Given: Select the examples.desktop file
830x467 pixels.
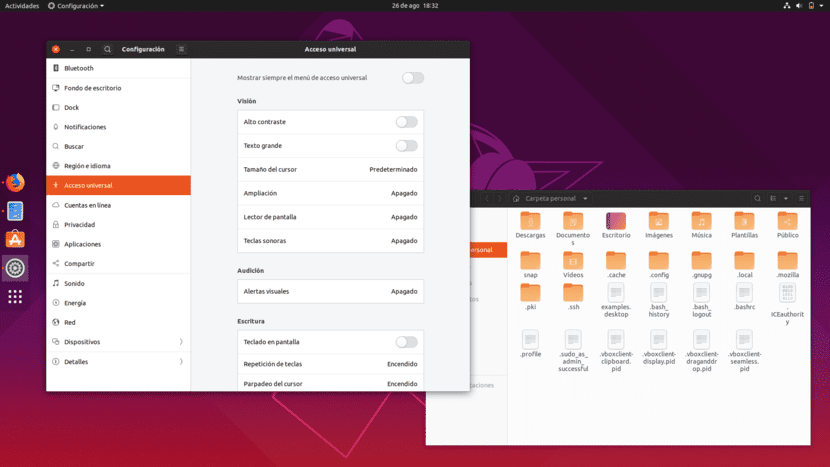Looking at the screenshot, I should tap(616, 300).
